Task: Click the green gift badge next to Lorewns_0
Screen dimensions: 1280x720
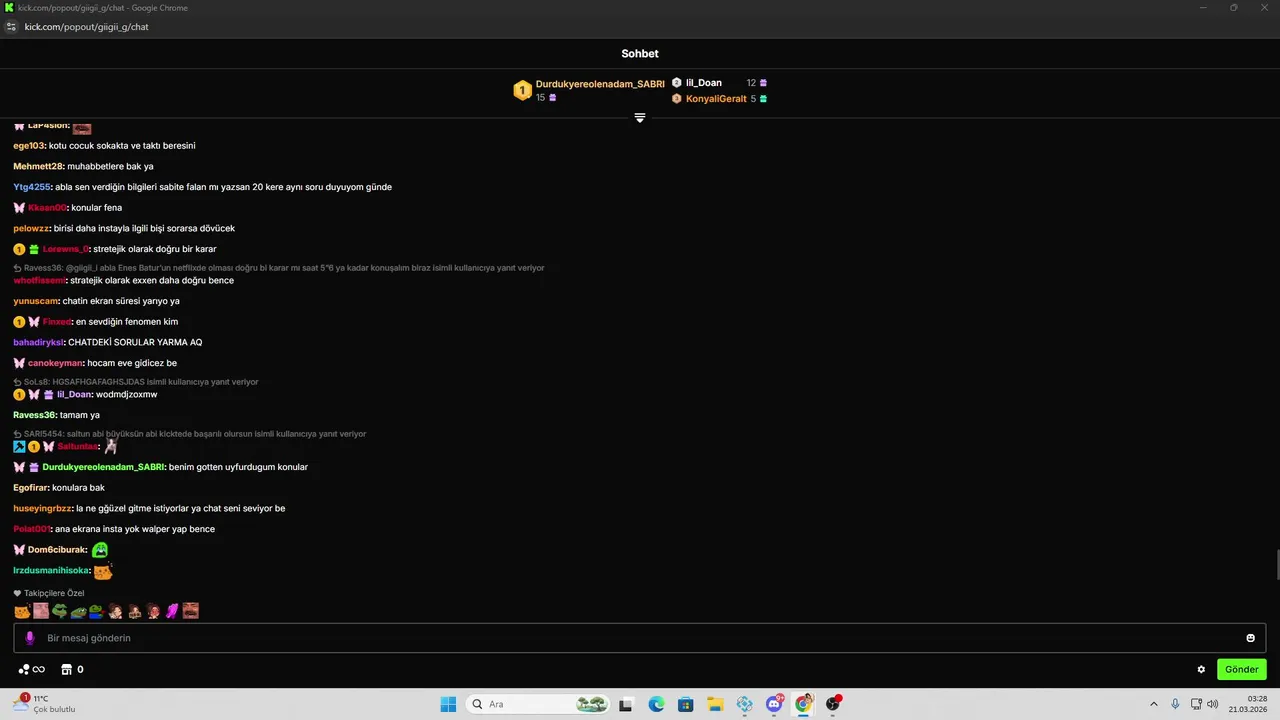Action: tap(34, 249)
